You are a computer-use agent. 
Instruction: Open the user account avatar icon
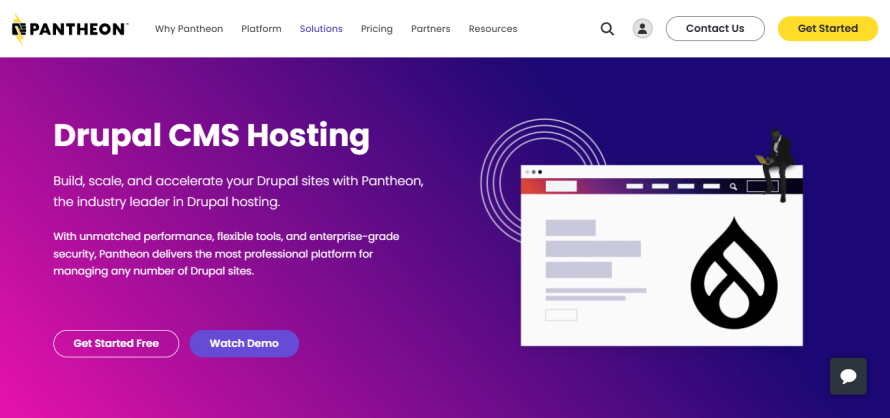(643, 28)
